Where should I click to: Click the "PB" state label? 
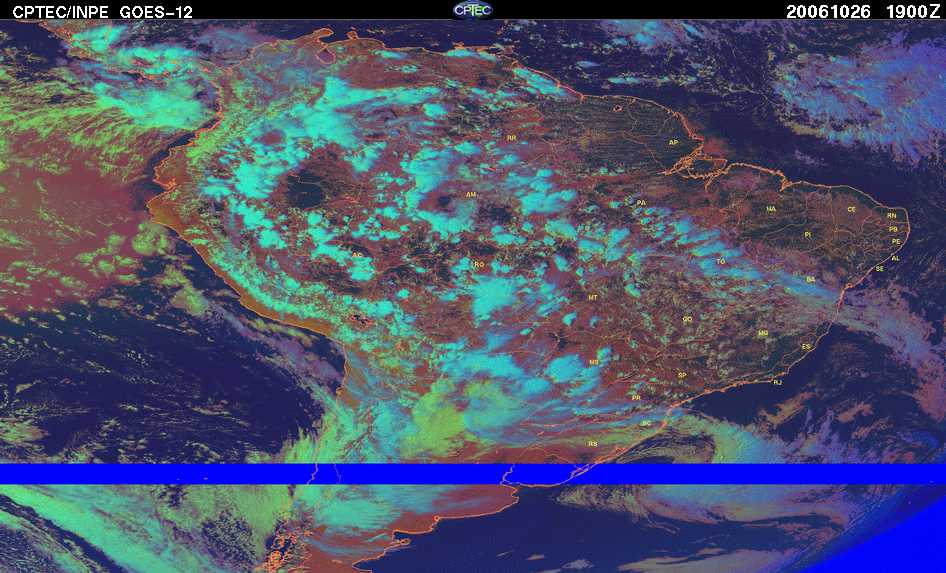(894, 230)
